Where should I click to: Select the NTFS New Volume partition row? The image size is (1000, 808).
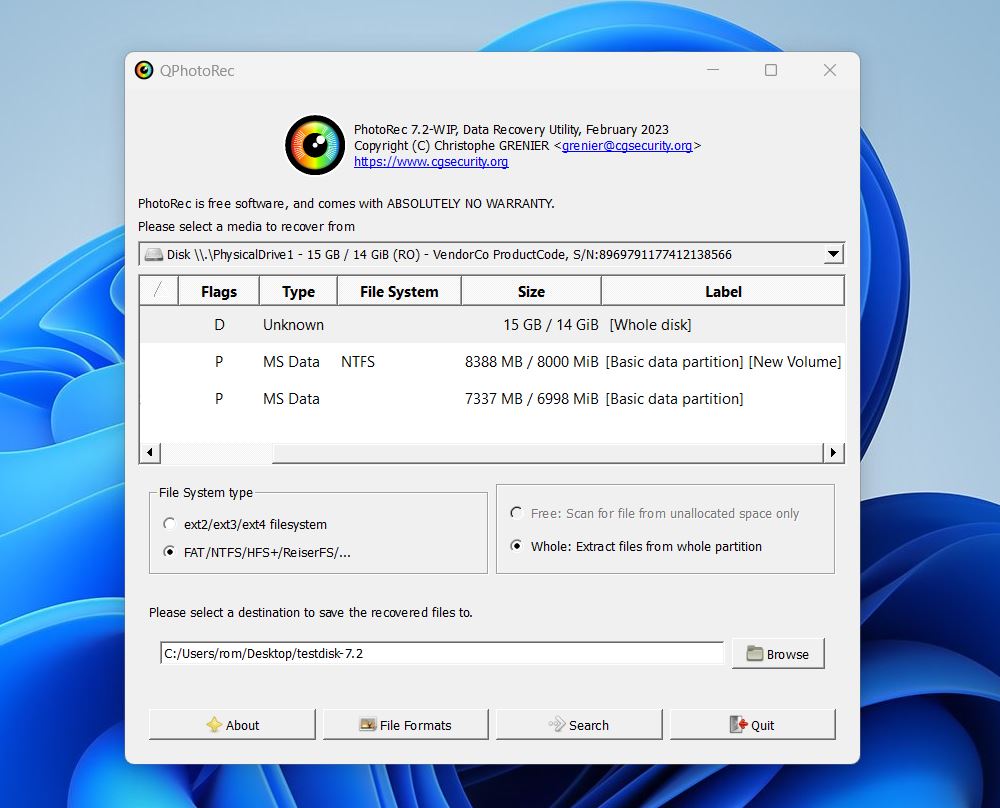coord(492,362)
